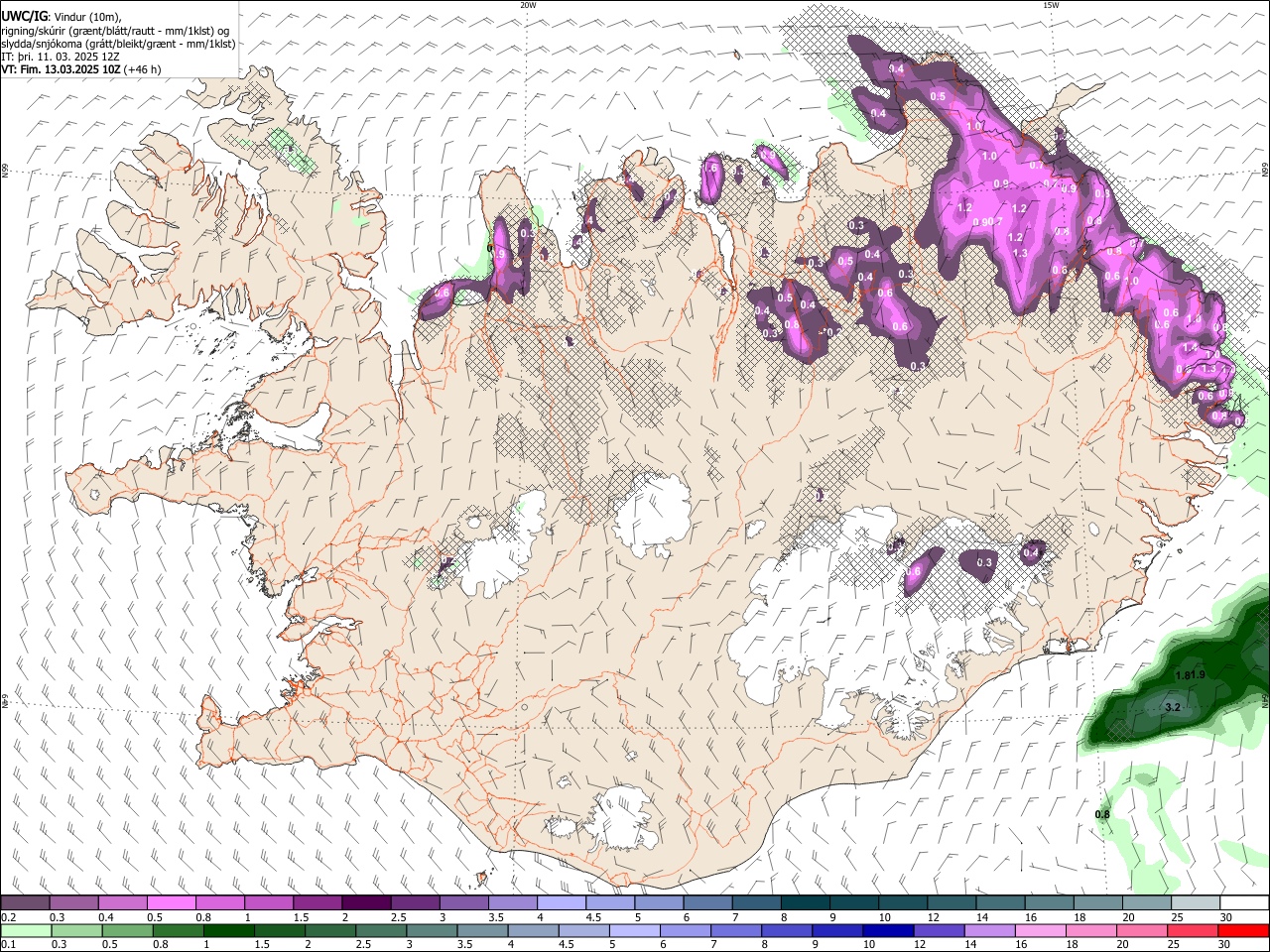Click the dusky purple 0.2 legend swatch
1270x952 pixels.
click(x=26, y=902)
